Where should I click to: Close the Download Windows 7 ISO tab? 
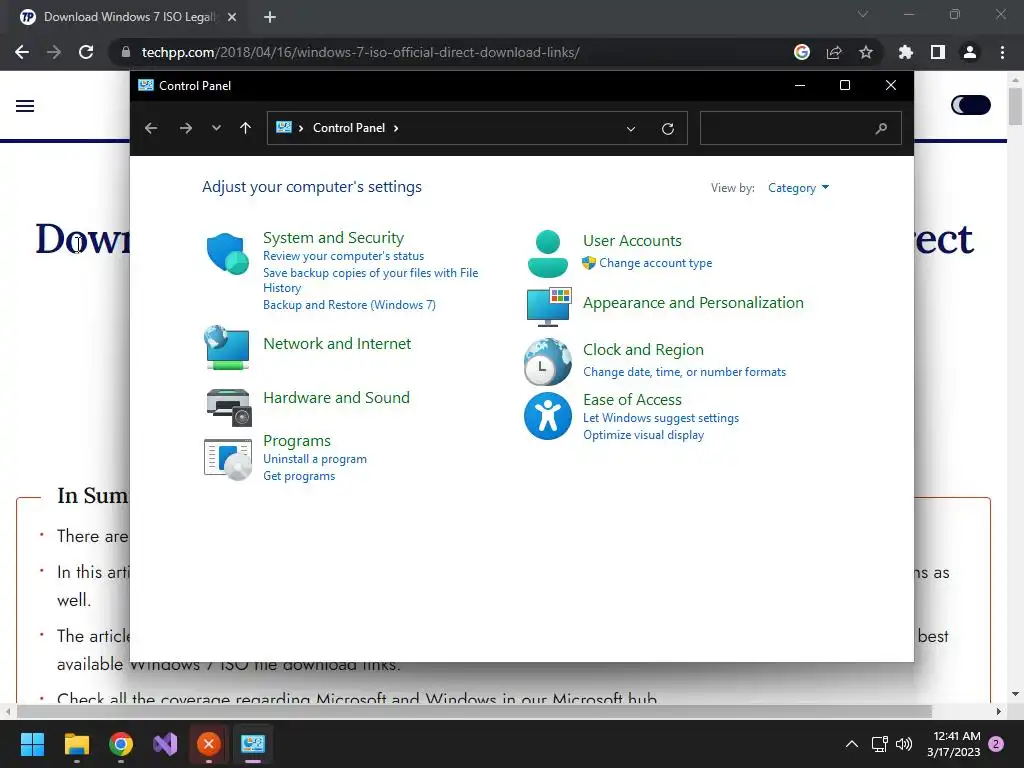232,17
